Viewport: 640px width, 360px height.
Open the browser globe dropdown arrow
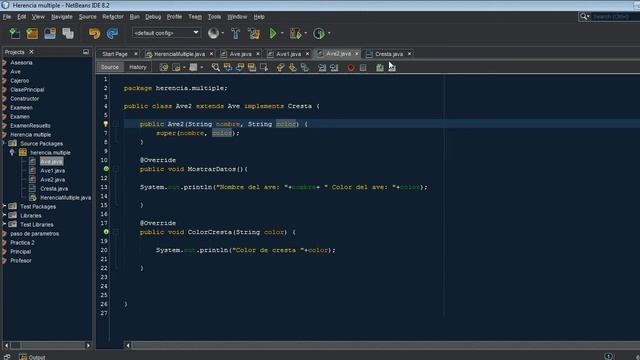(222, 33)
